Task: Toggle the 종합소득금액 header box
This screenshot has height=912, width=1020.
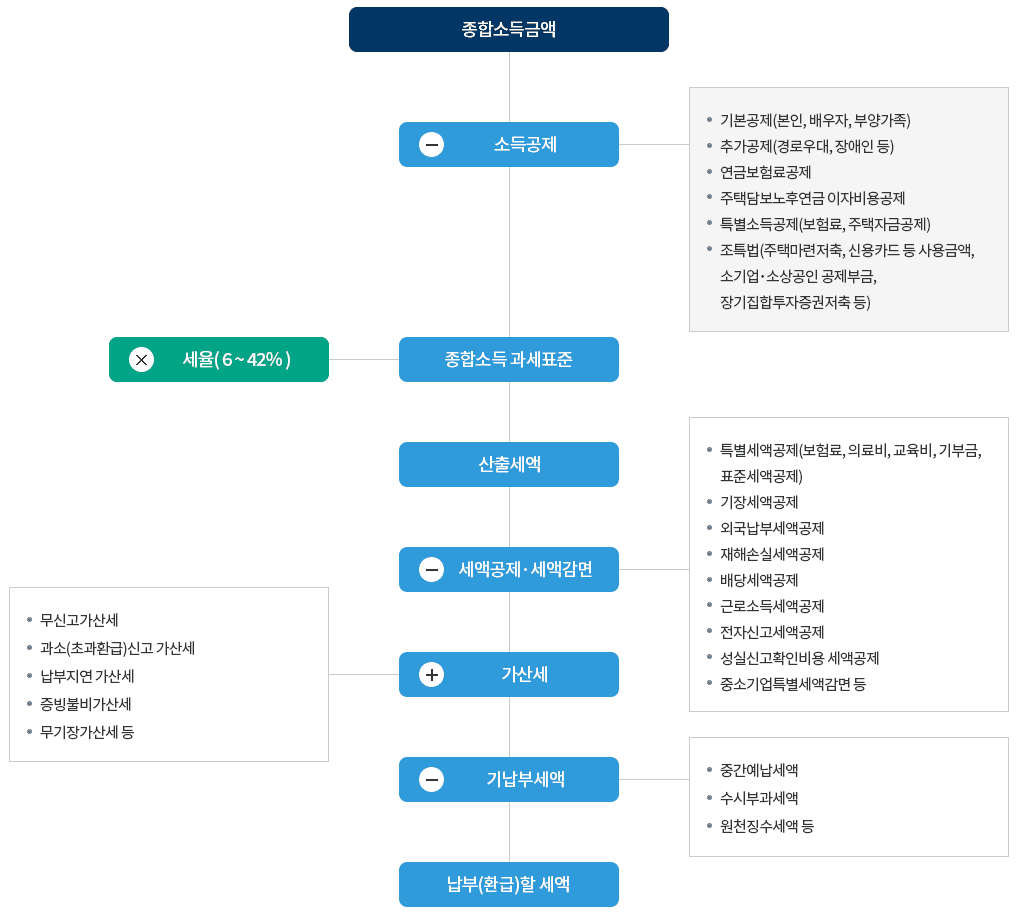Action: point(509,29)
